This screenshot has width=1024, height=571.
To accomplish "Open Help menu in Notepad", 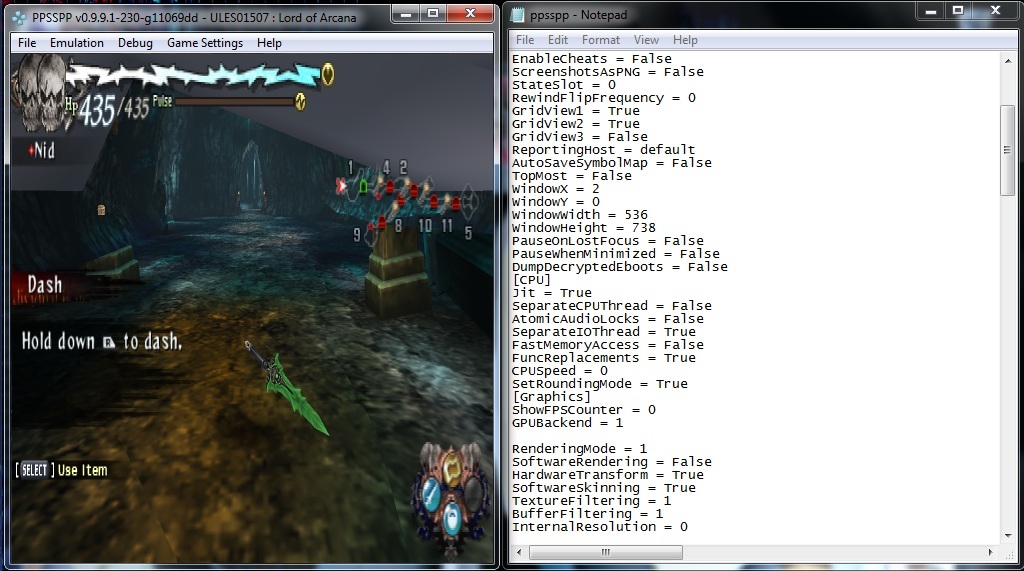I will coord(685,40).
